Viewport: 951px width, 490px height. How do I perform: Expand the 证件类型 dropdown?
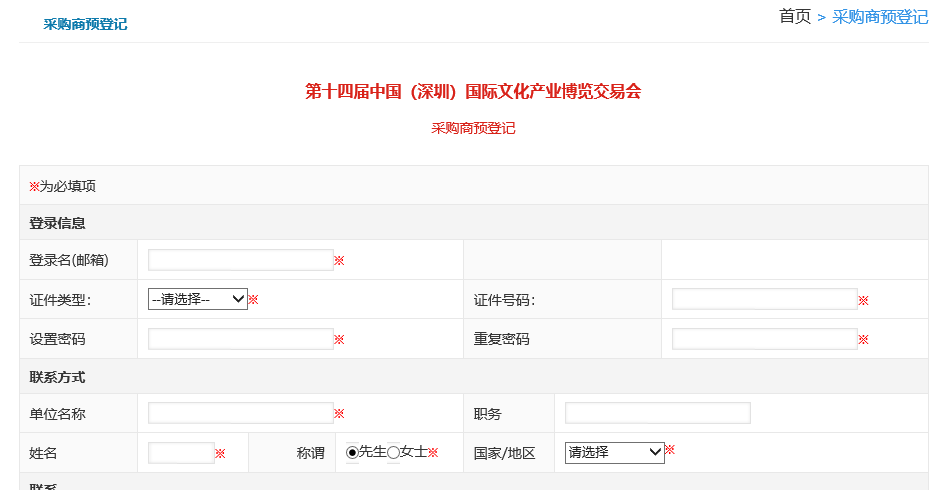[198, 299]
